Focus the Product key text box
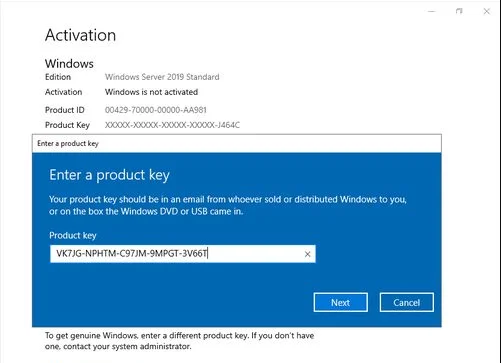The height and width of the screenshot is (363, 501). [x=183, y=254]
